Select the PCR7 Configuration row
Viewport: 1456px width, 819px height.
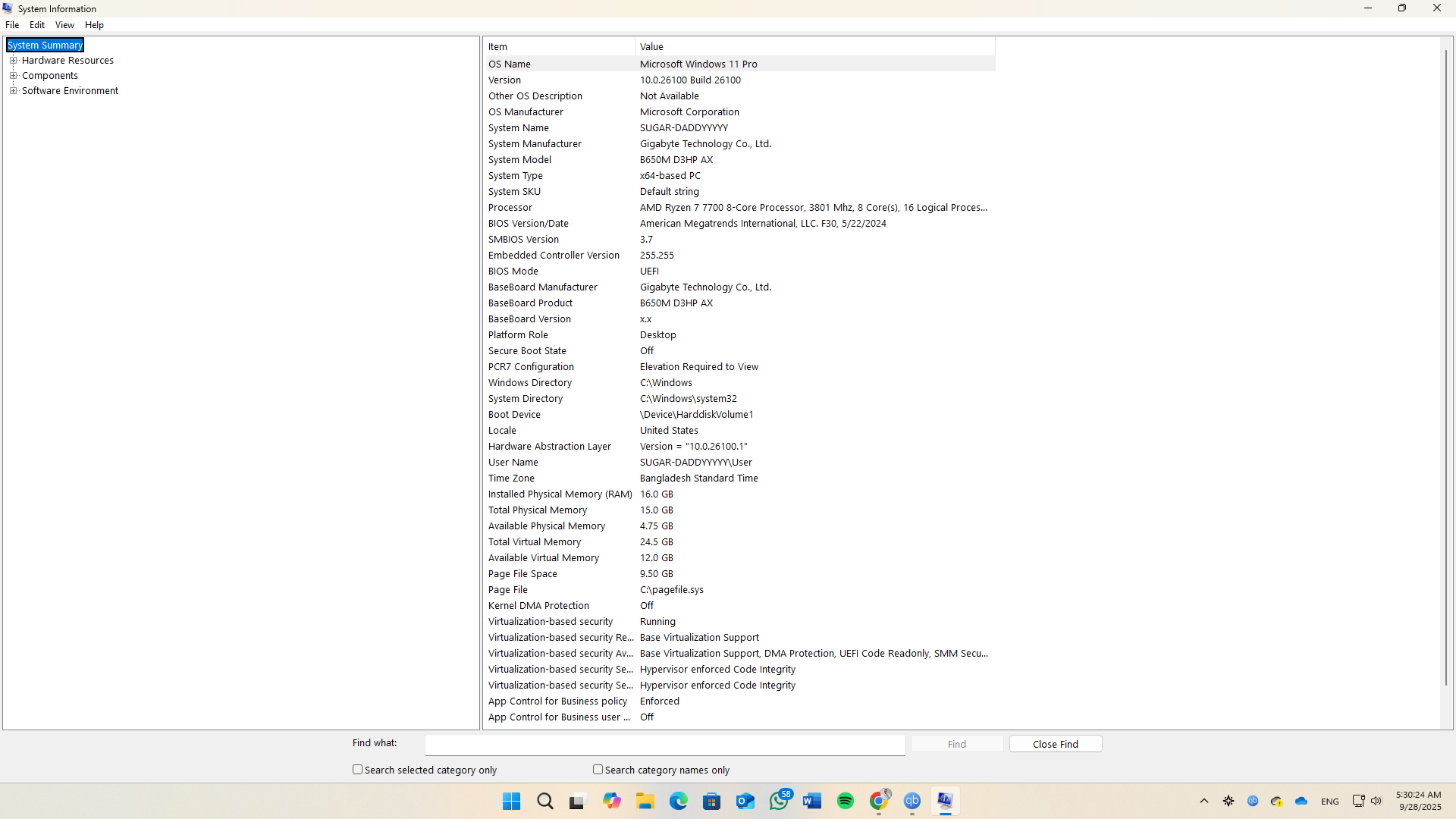point(740,367)
